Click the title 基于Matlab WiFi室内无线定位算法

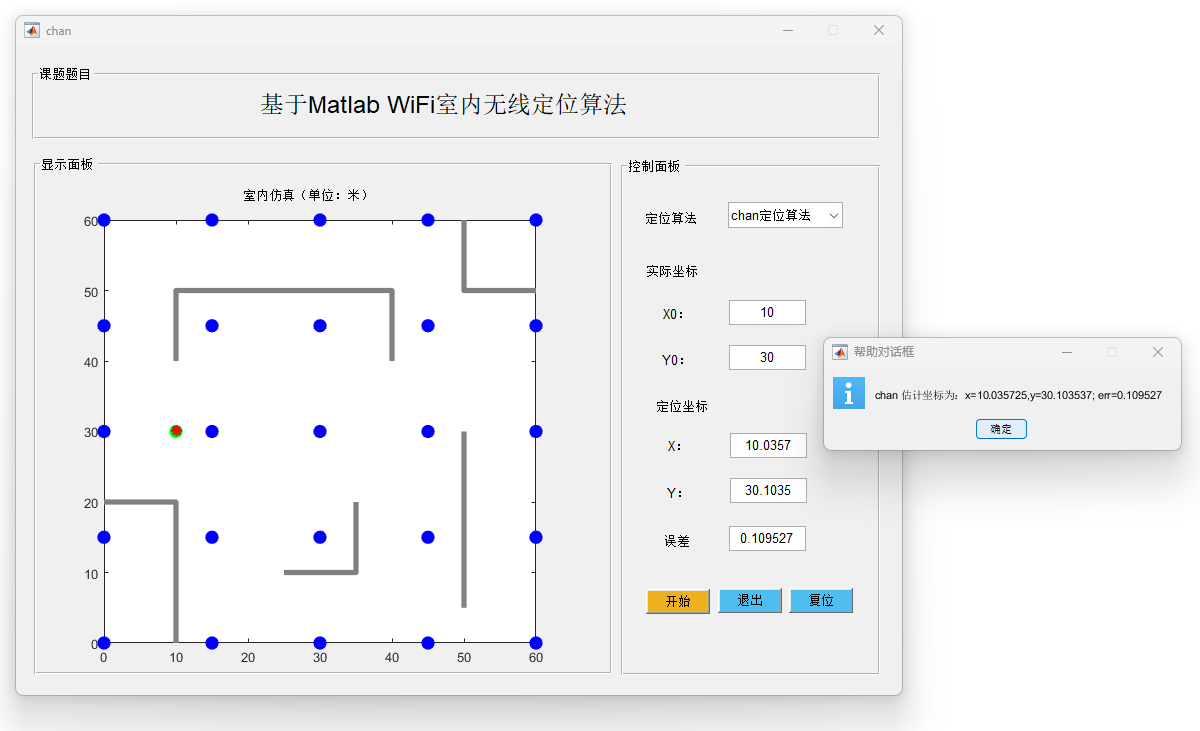tap(443, 104)
